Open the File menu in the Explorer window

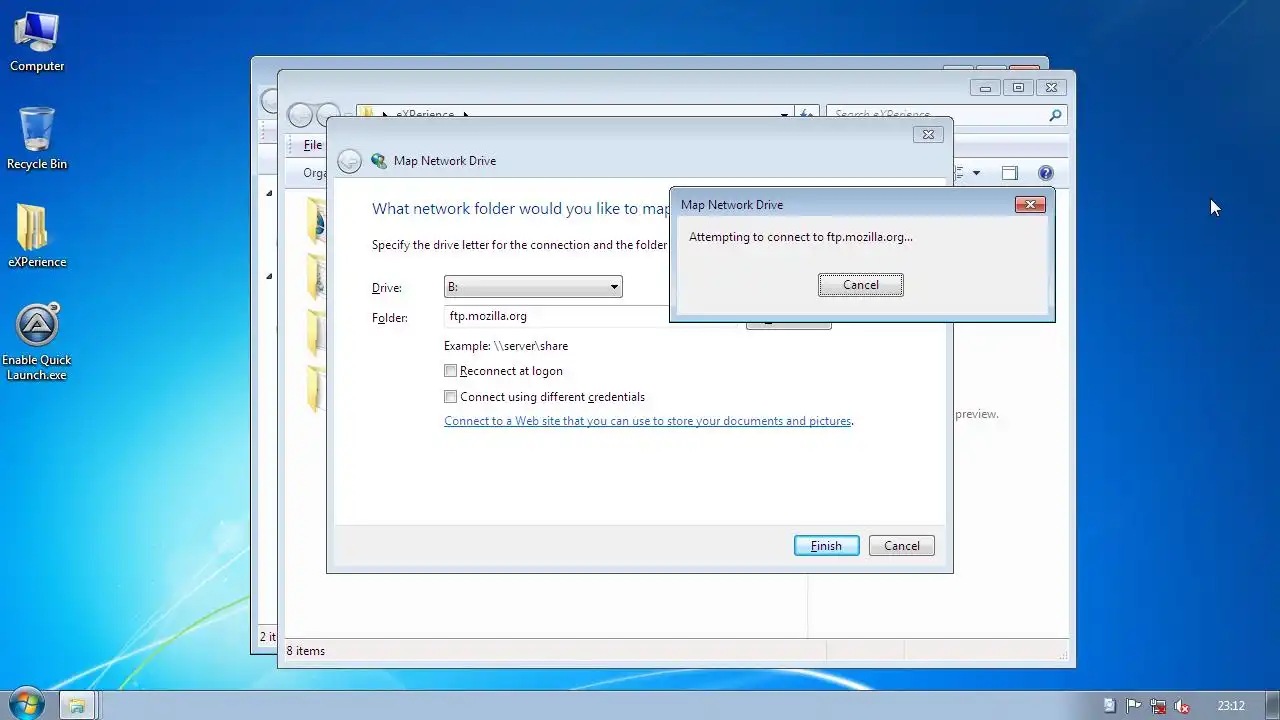pos(313,145)
